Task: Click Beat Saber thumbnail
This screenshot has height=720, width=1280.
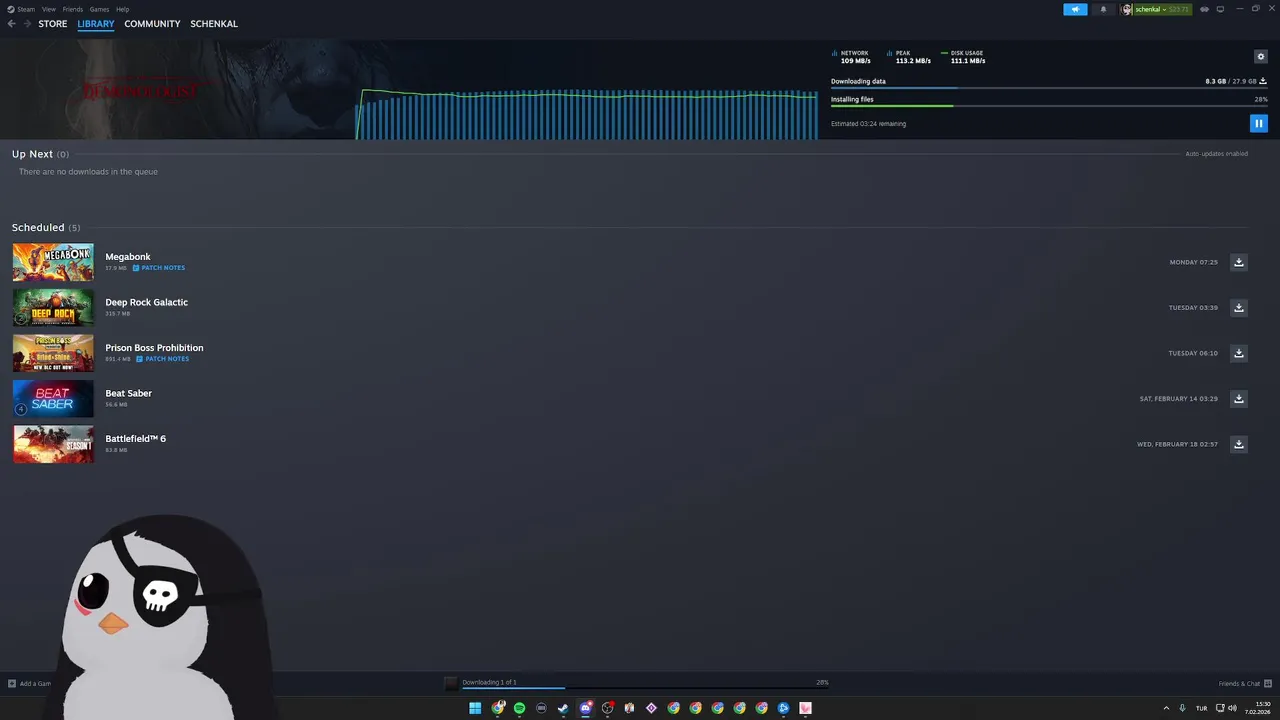Action: tap(53, 399)
